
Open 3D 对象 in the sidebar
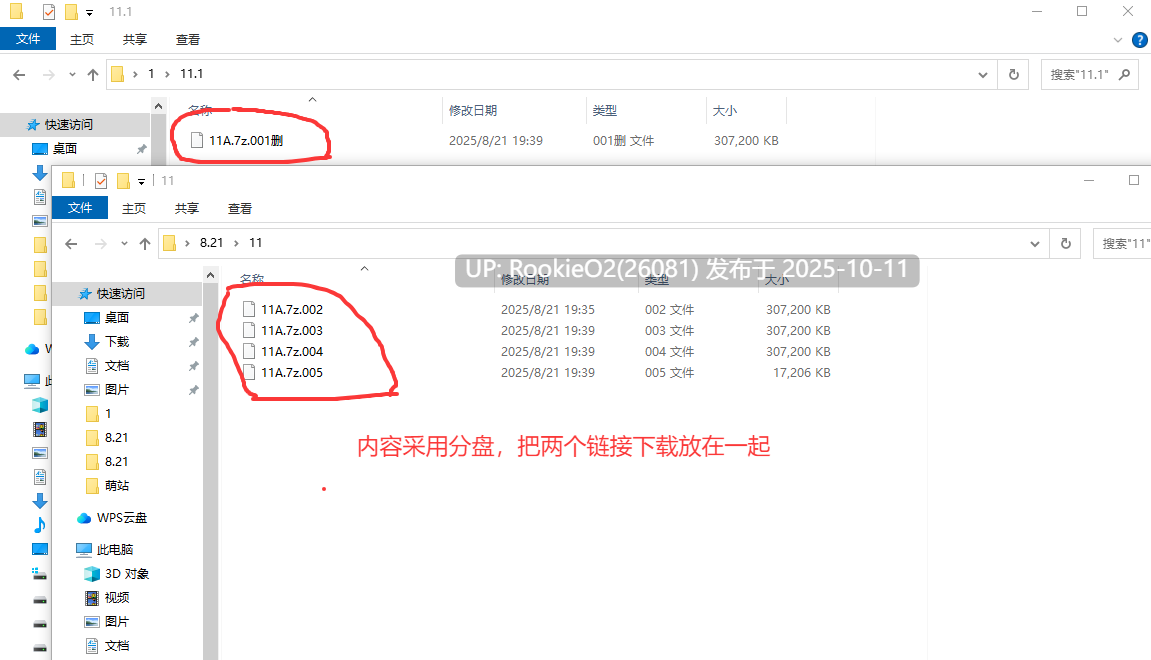click(126, 573)
